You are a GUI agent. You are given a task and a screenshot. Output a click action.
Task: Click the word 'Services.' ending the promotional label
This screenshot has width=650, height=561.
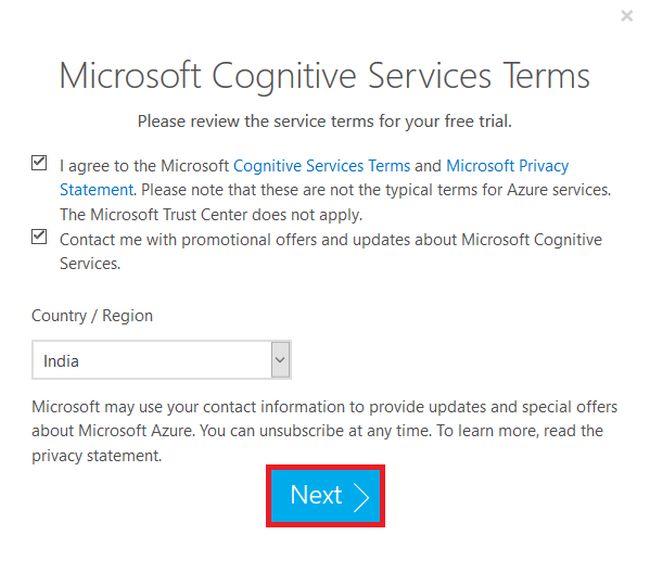click(90, 264)
